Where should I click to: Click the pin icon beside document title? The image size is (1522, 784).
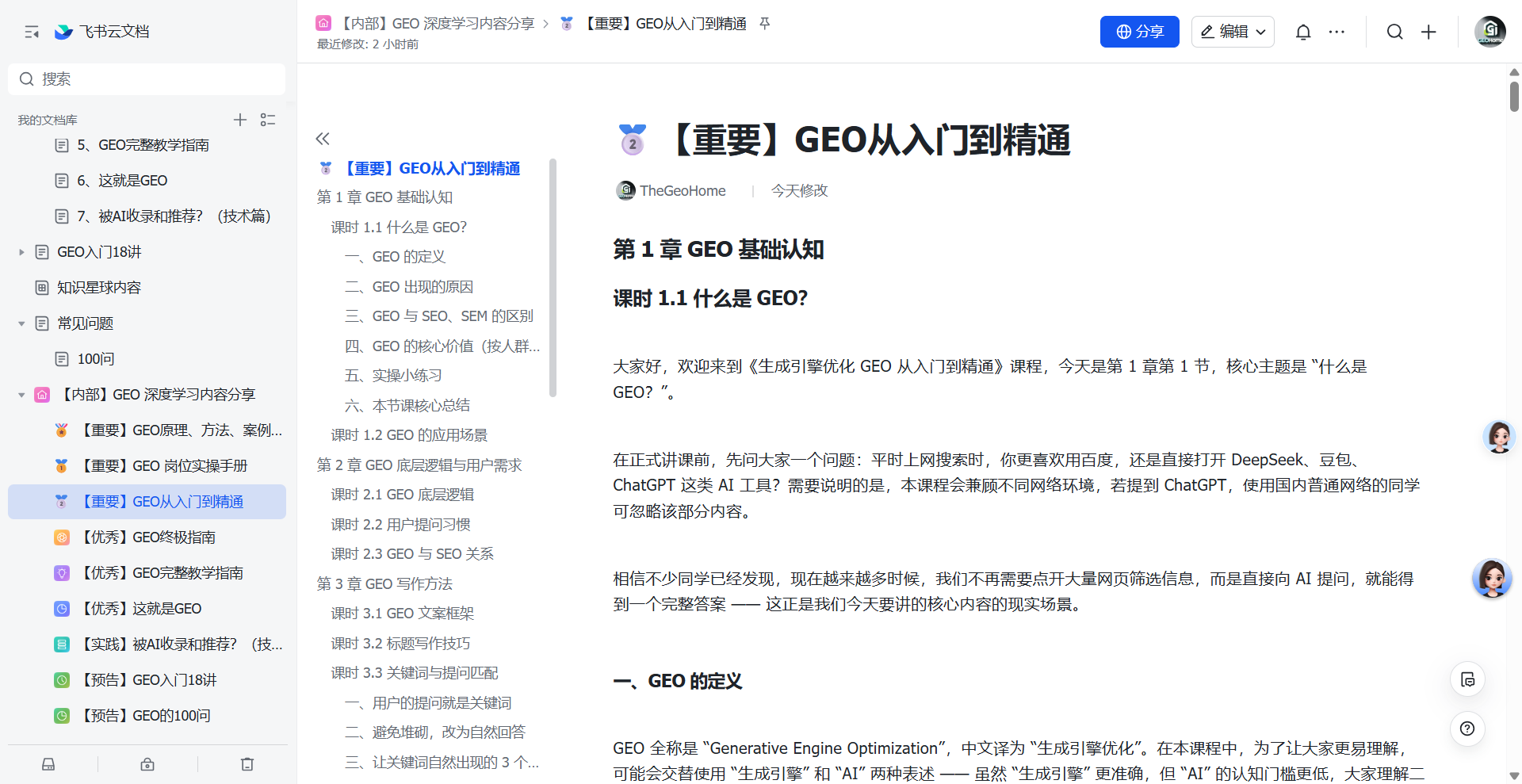click(765, 24)
